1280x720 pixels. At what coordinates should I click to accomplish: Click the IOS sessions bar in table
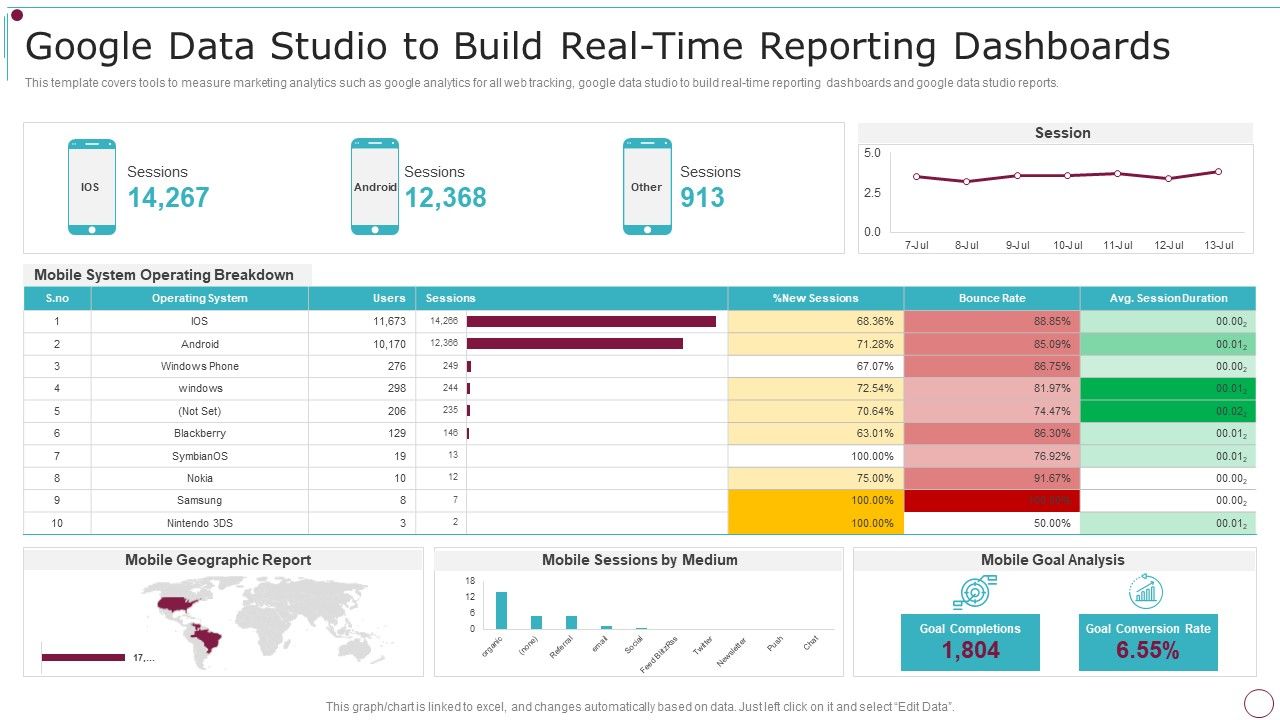(x=591, y=321)
